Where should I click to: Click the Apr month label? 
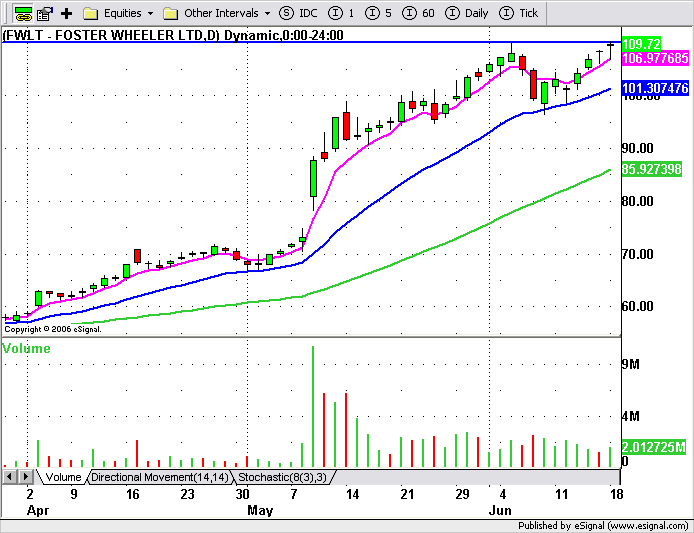[38, 511]
